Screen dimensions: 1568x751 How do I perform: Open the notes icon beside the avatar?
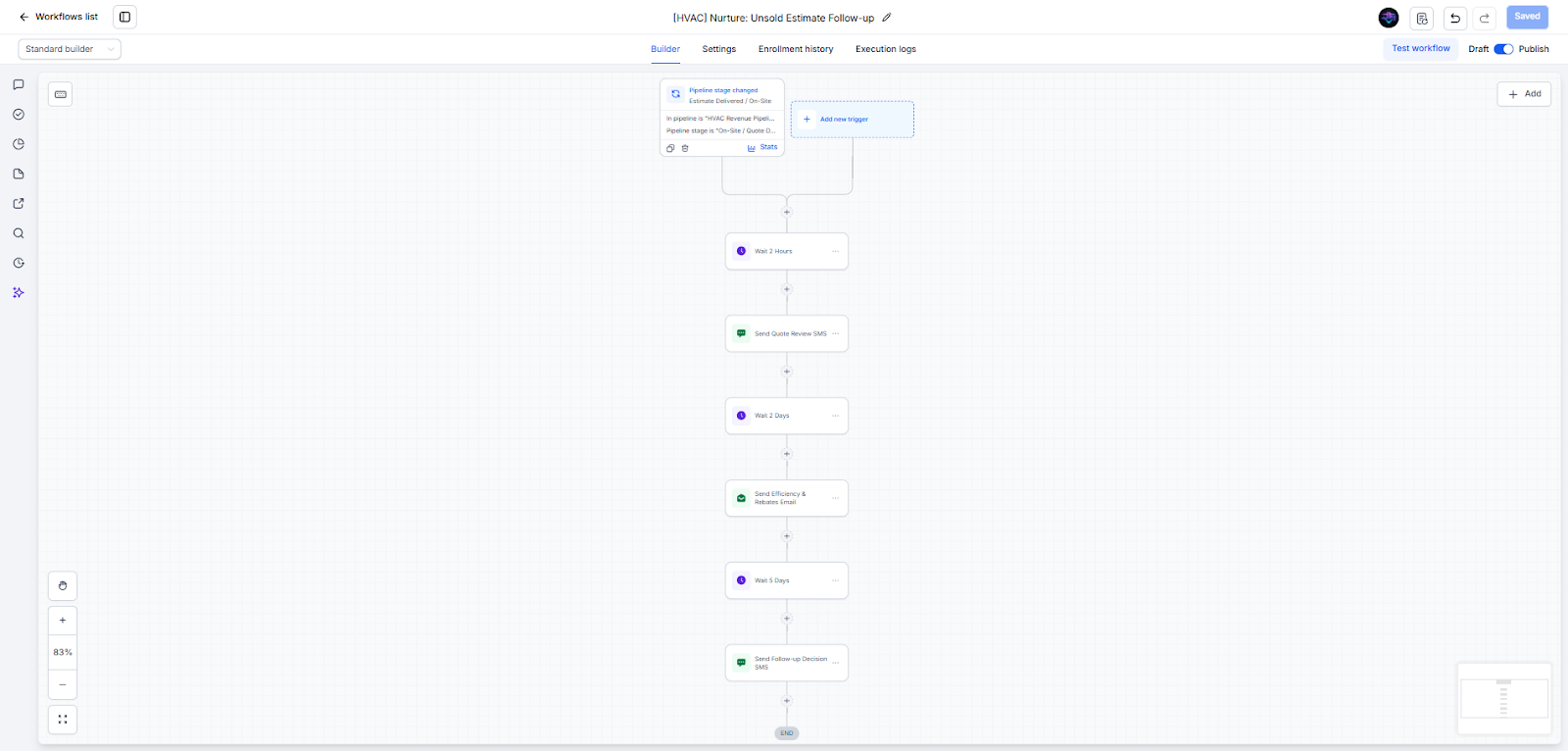click(x=1422, y=18)
